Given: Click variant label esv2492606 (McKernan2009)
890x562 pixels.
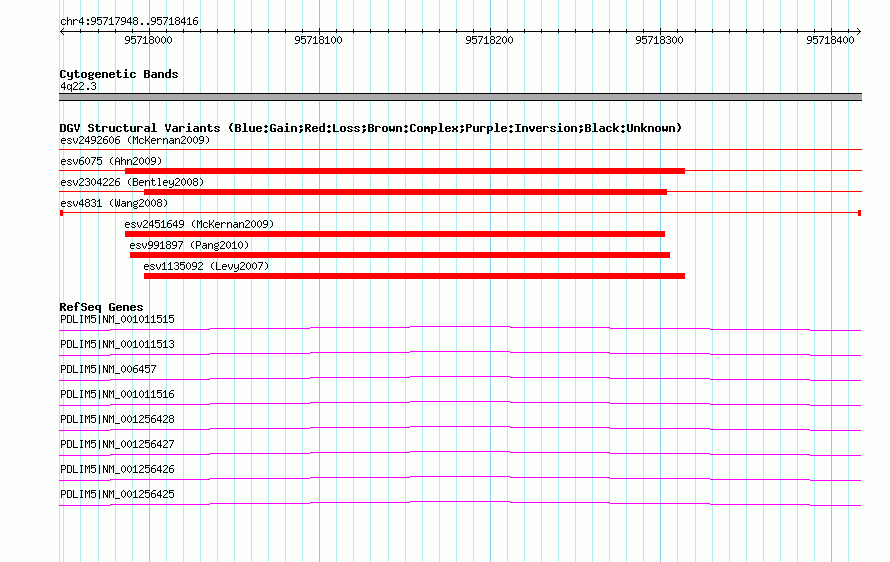Looking at the screenshot, I should pyautogui.click(x=135, y=140).
